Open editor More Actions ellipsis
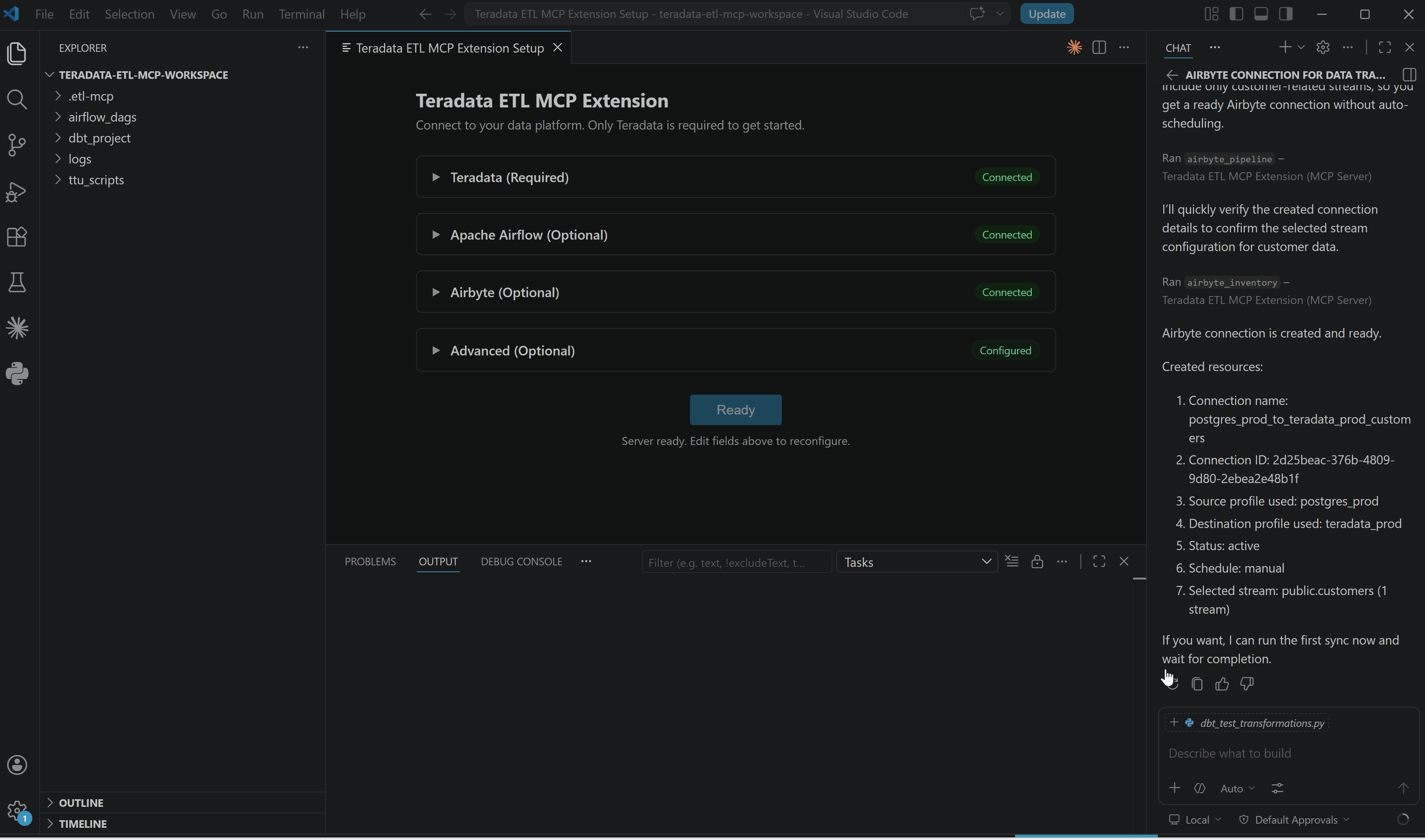This screenshot has width=1425, height=840. [x=1124, y=48]
